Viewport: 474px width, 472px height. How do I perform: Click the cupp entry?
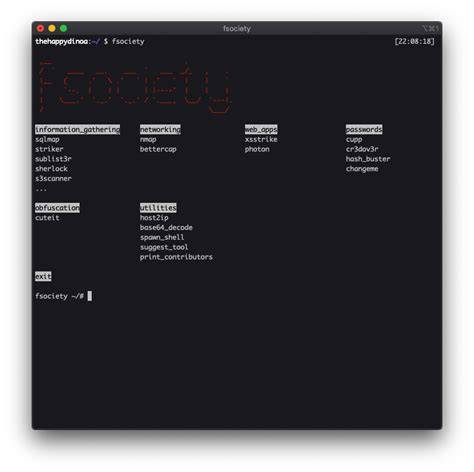[354, 139]
